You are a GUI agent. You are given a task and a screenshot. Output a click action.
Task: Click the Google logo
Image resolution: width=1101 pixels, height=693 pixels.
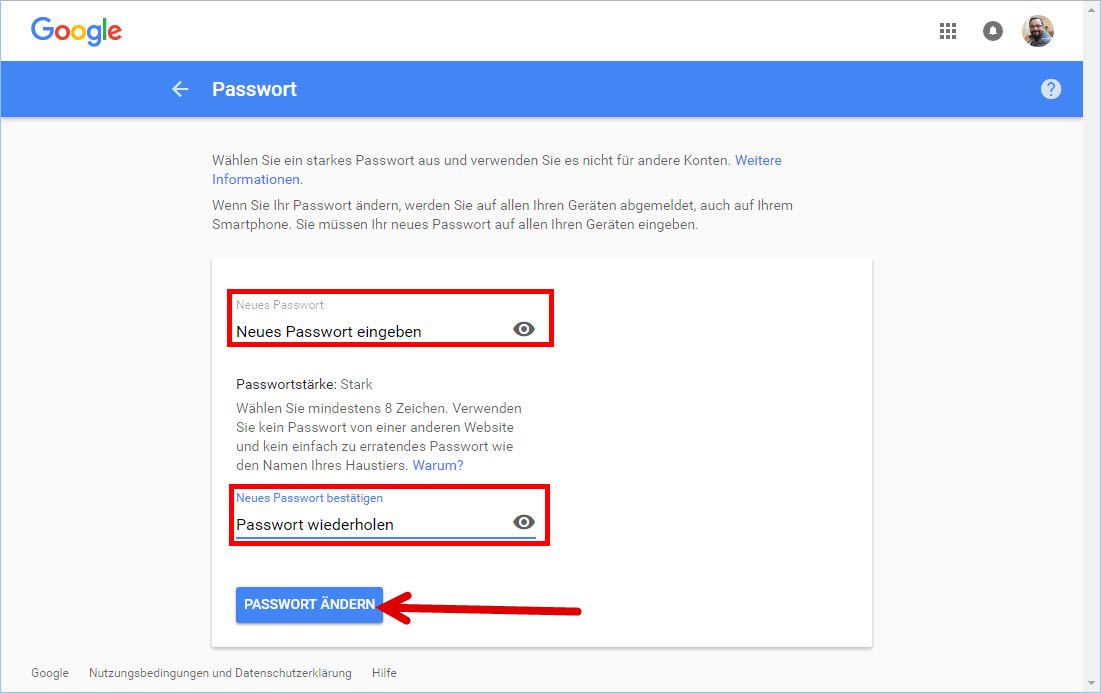77,31
